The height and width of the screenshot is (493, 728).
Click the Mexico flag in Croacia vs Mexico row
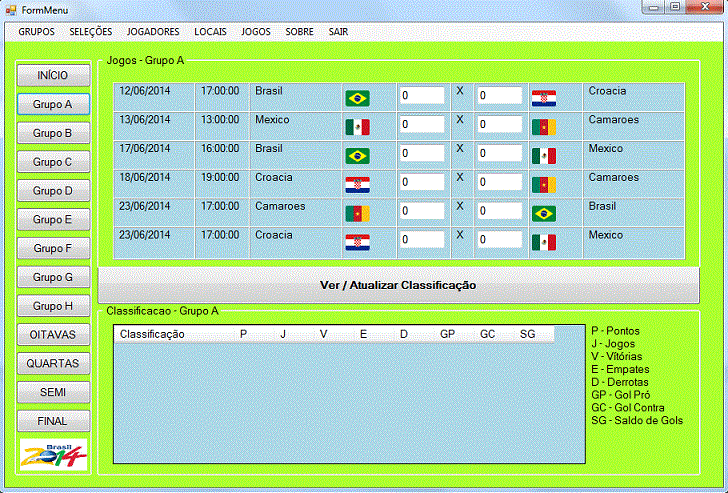(543, 243)
